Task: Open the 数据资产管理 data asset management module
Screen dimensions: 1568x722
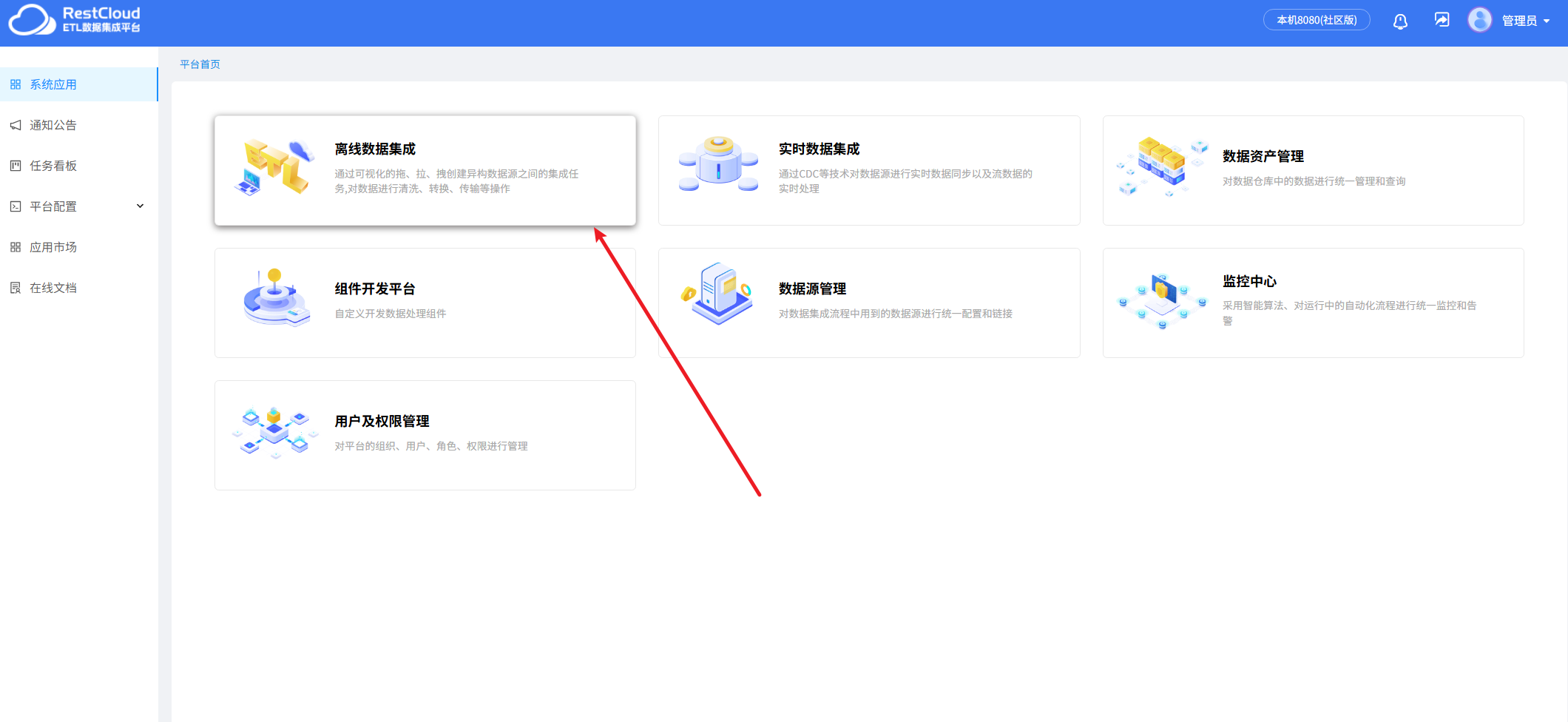Action: point(1312,170)
